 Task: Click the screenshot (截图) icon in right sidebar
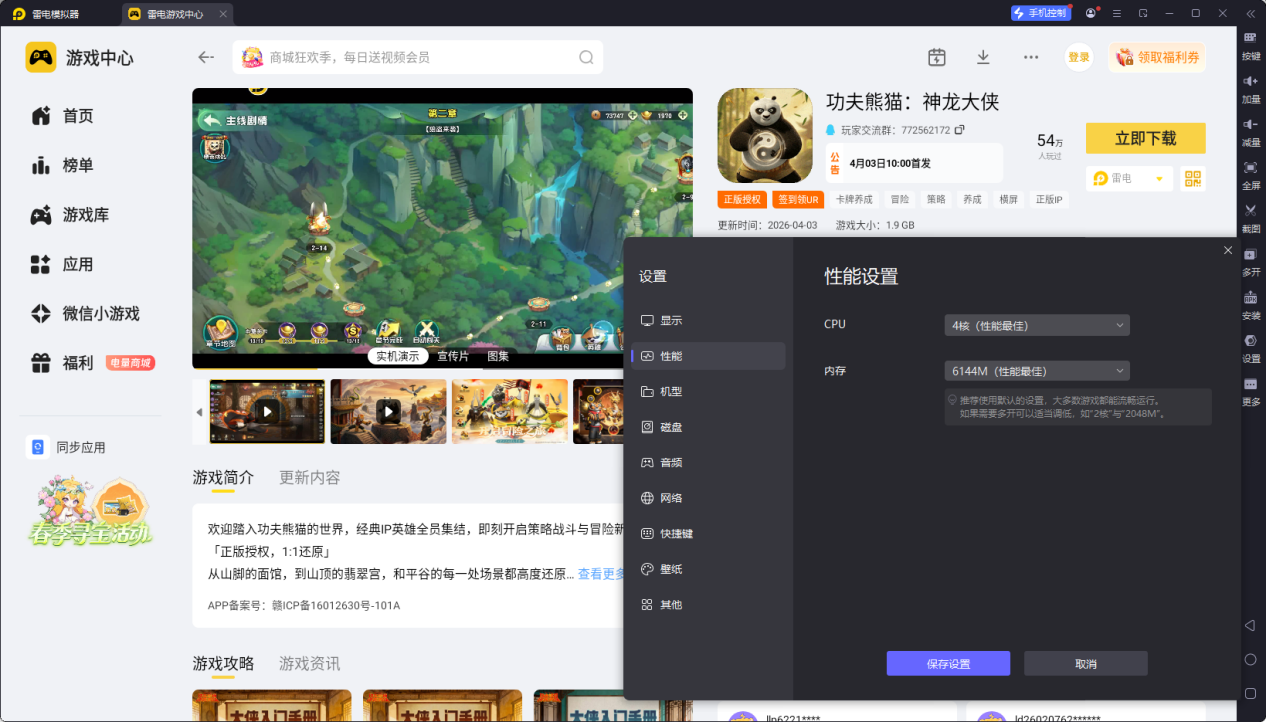1250,215
